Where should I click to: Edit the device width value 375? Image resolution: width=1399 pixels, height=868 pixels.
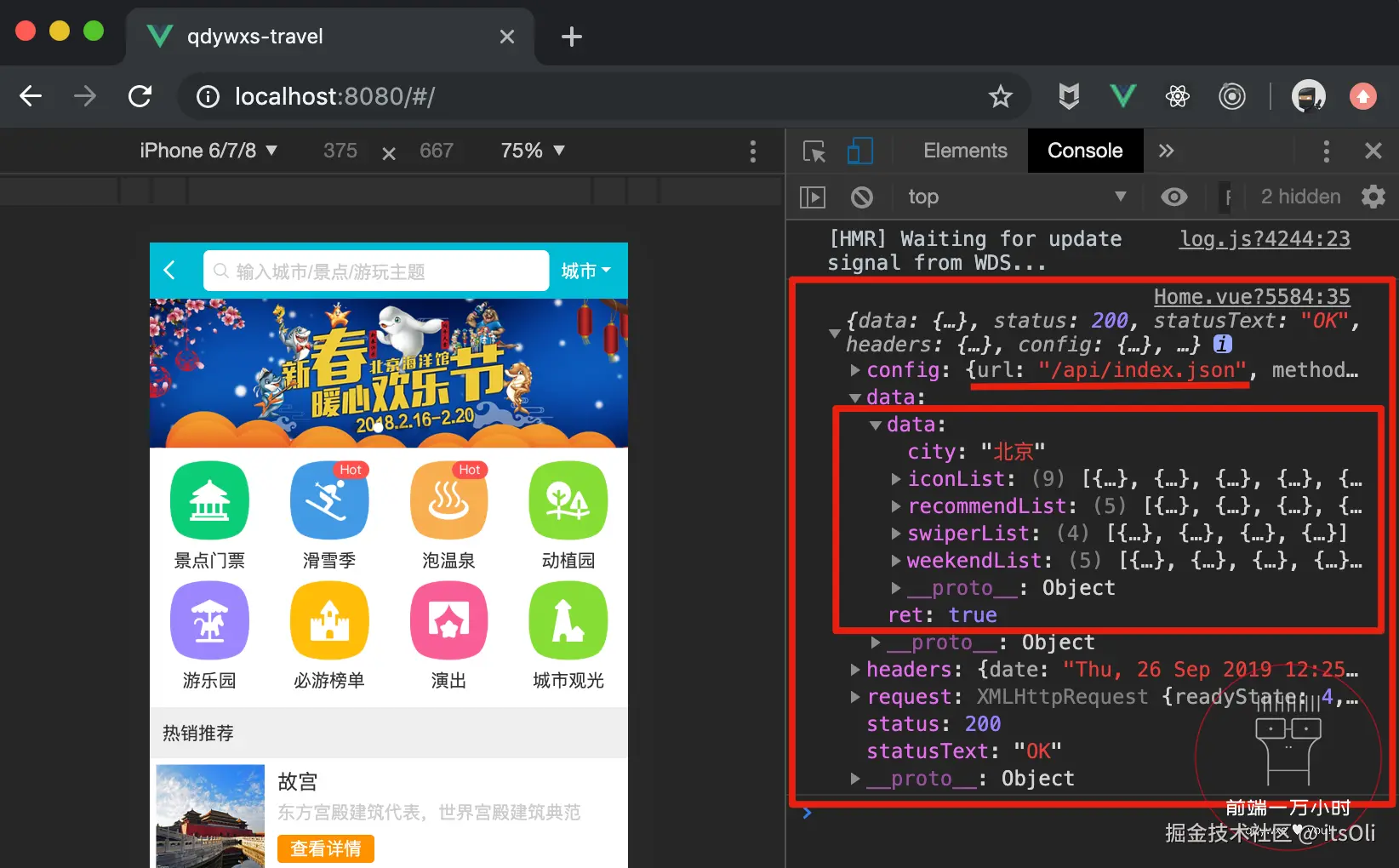point(340,151)
